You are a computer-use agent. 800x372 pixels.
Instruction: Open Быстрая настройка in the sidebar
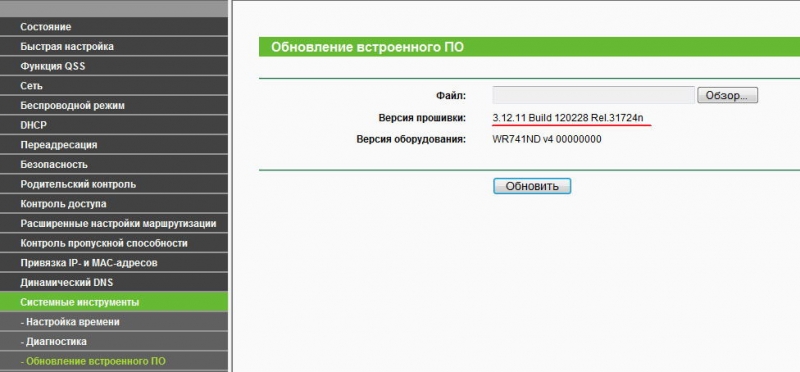click(114, 46)
